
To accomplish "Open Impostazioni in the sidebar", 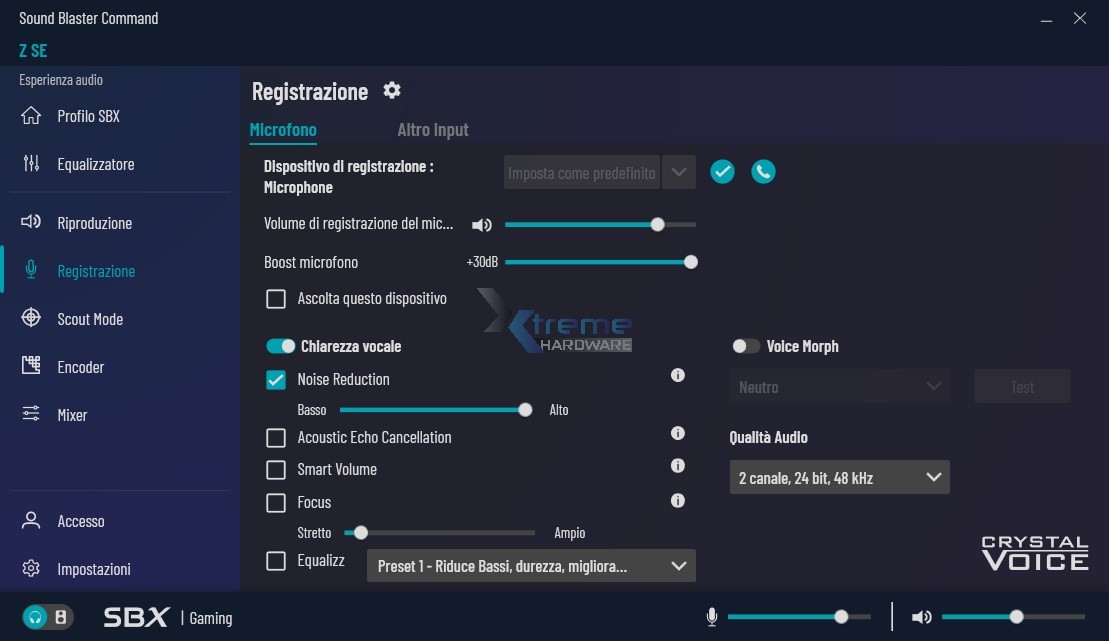I will tap(93, 569).
